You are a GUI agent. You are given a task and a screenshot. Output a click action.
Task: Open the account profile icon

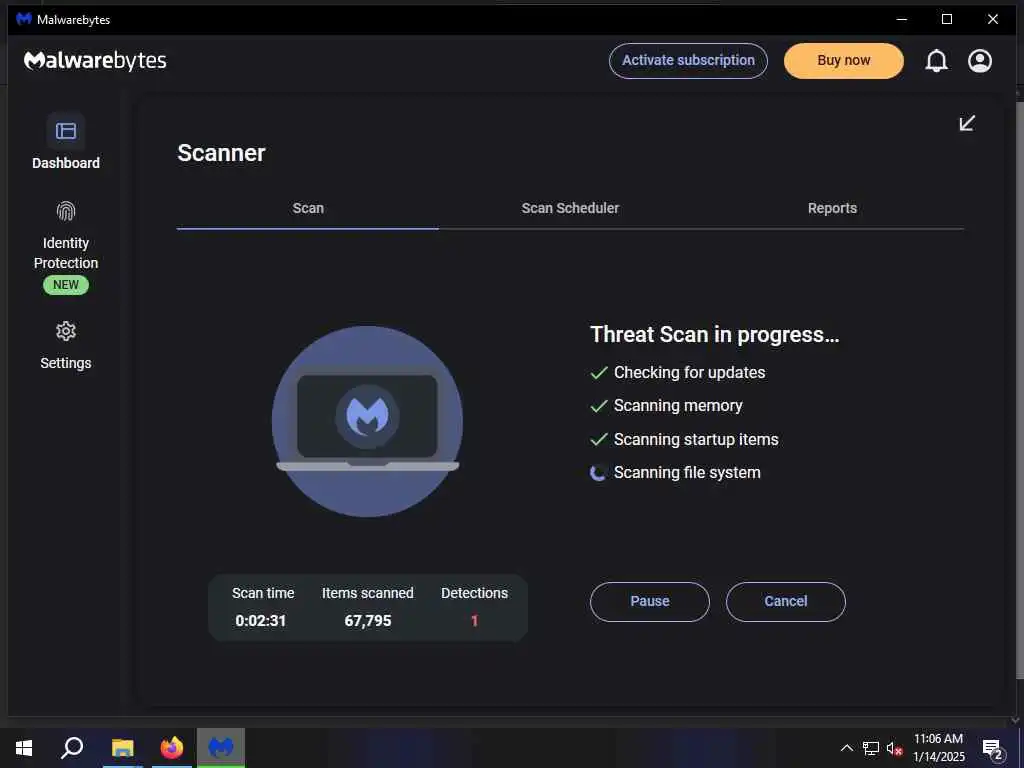click(x=980, y=61)
